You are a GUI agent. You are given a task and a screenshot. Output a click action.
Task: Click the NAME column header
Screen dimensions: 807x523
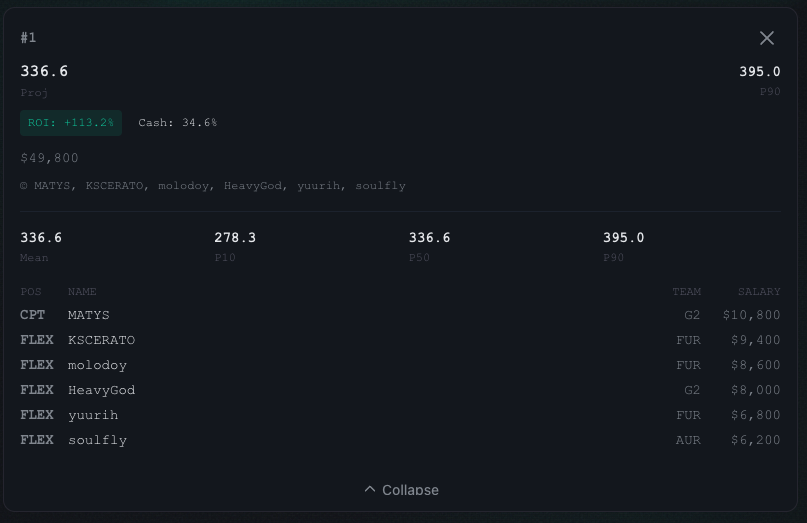pyautogui.click(x=82, y=292)
